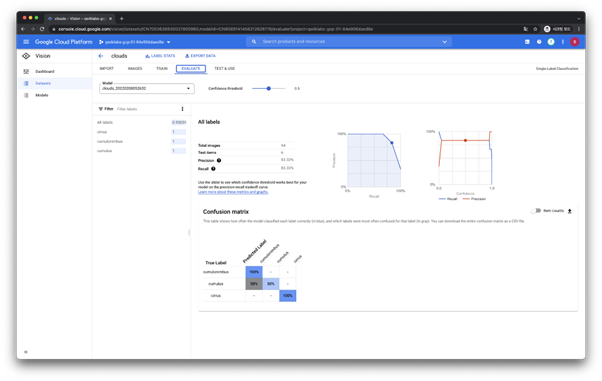Click the Filter labels input field
The image size is (602, 381).
coord(146,109)
